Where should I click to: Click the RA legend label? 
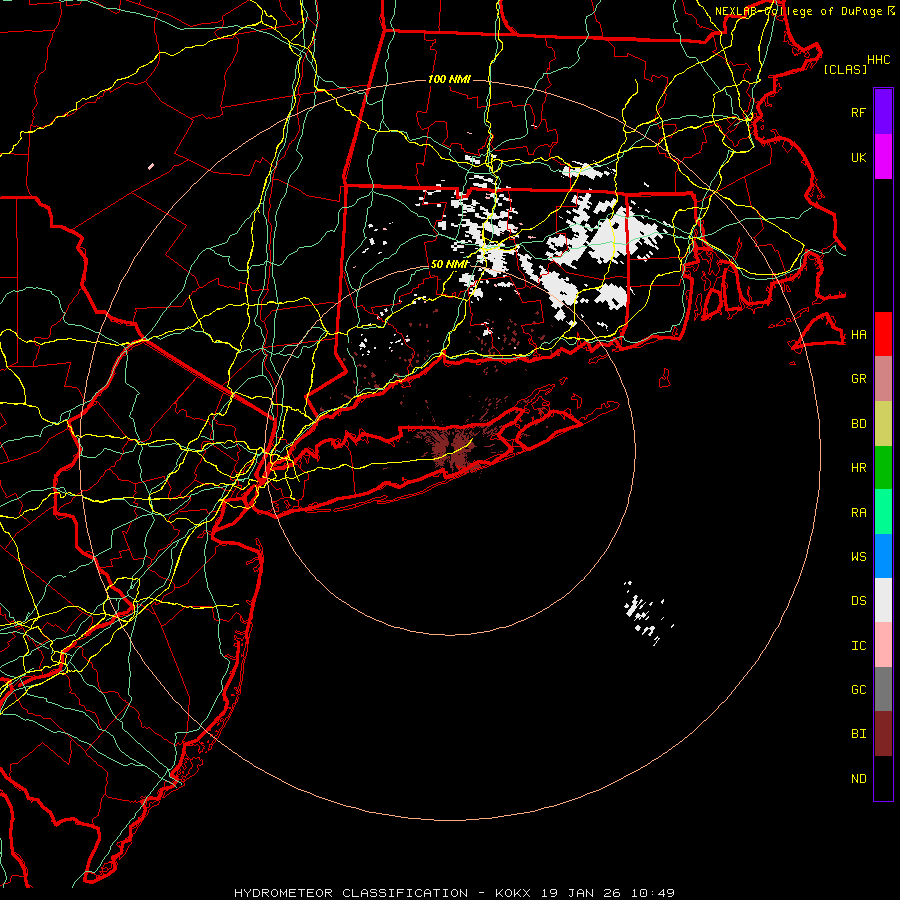point(858,513)
